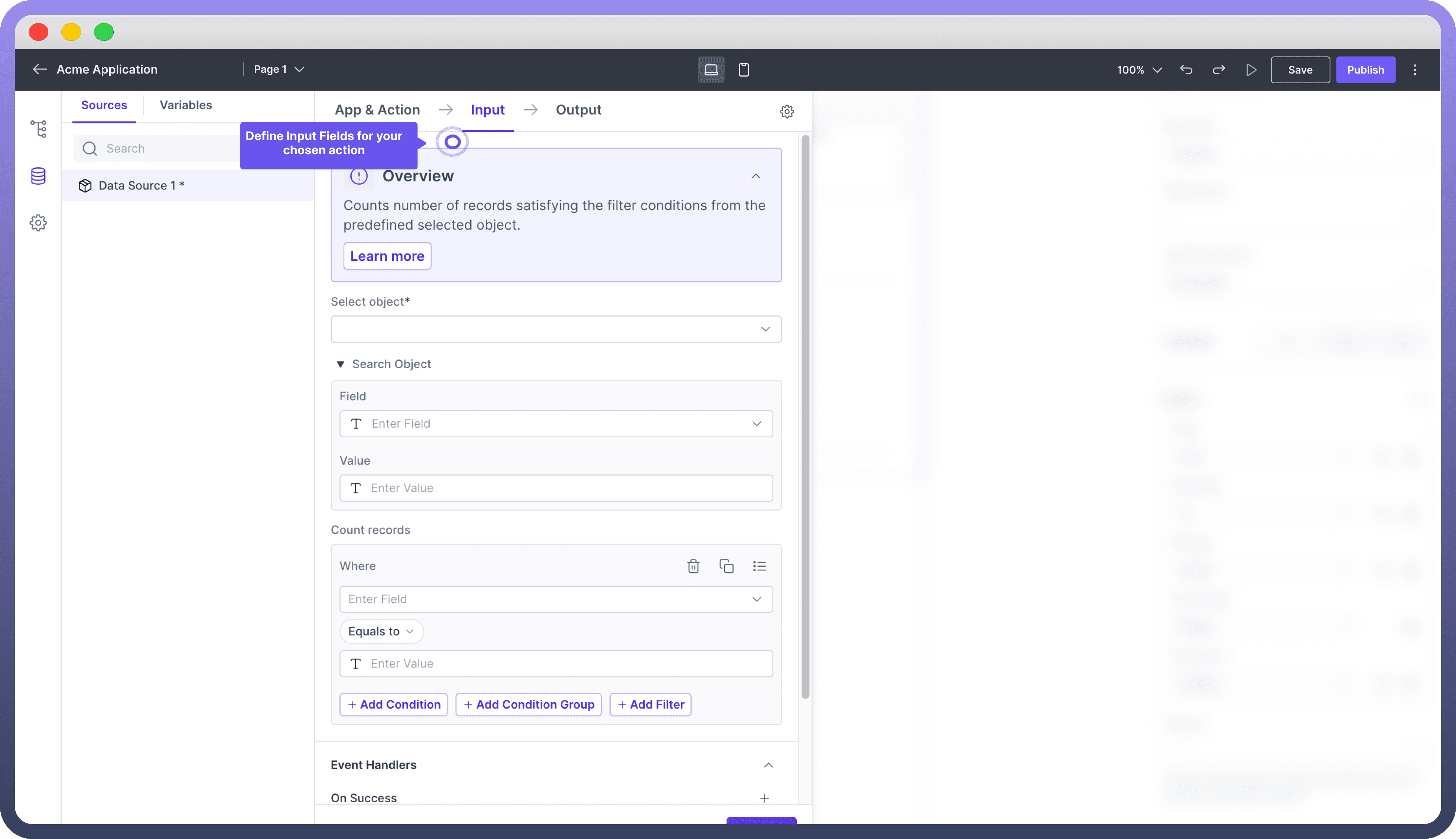Switch to mobile preview icon
The height and width of the screenshot is (839, 1456).
tap(744, 70)
